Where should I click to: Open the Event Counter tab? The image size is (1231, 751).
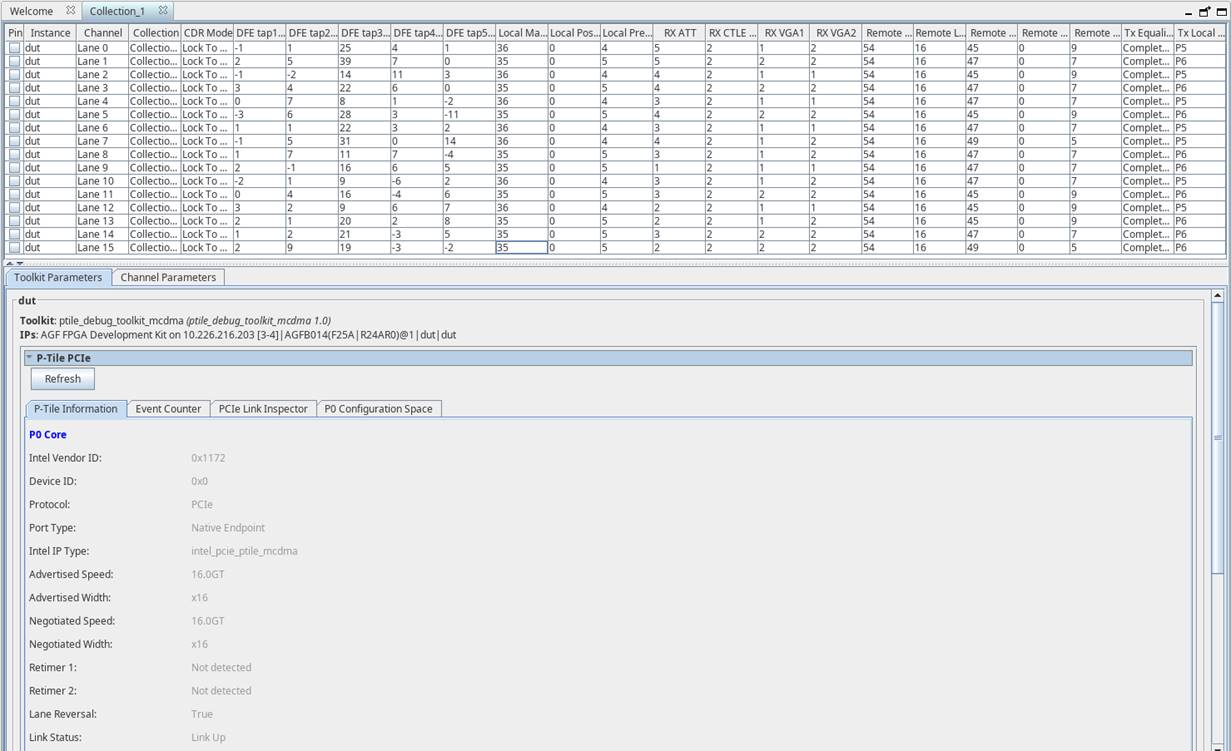pyautogui.click(x=168, y=409)
